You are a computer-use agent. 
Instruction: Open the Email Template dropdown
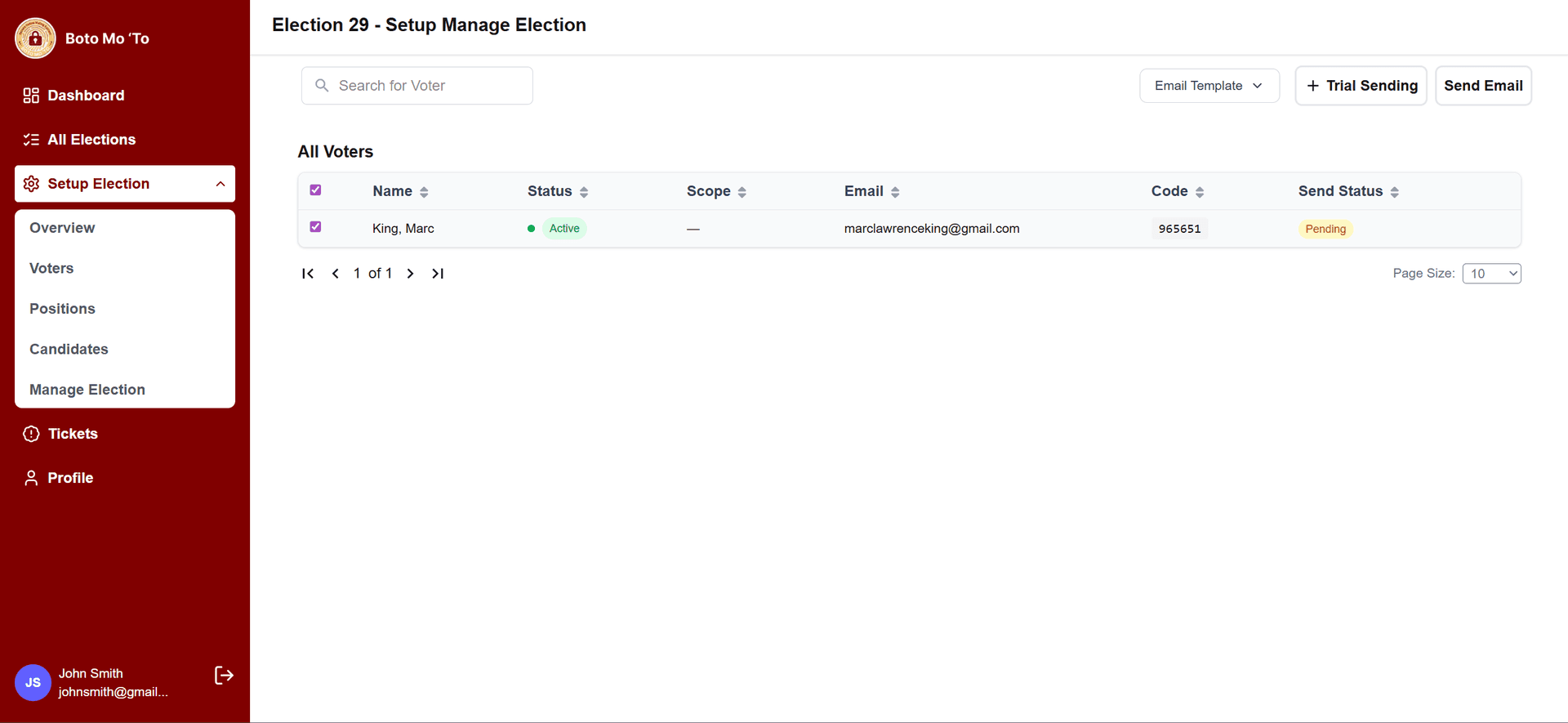(x=1209, y=86)
